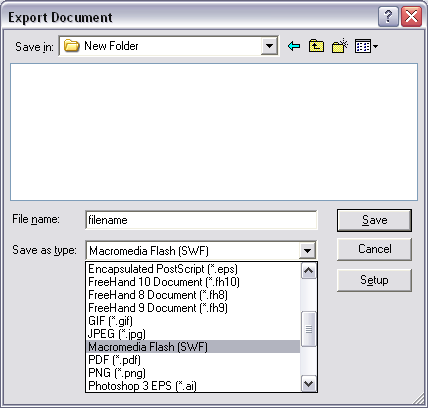Screen dimensions: 428x408
Task: Create a new folder with the toolbar icon
Action: tap(340, 46)
